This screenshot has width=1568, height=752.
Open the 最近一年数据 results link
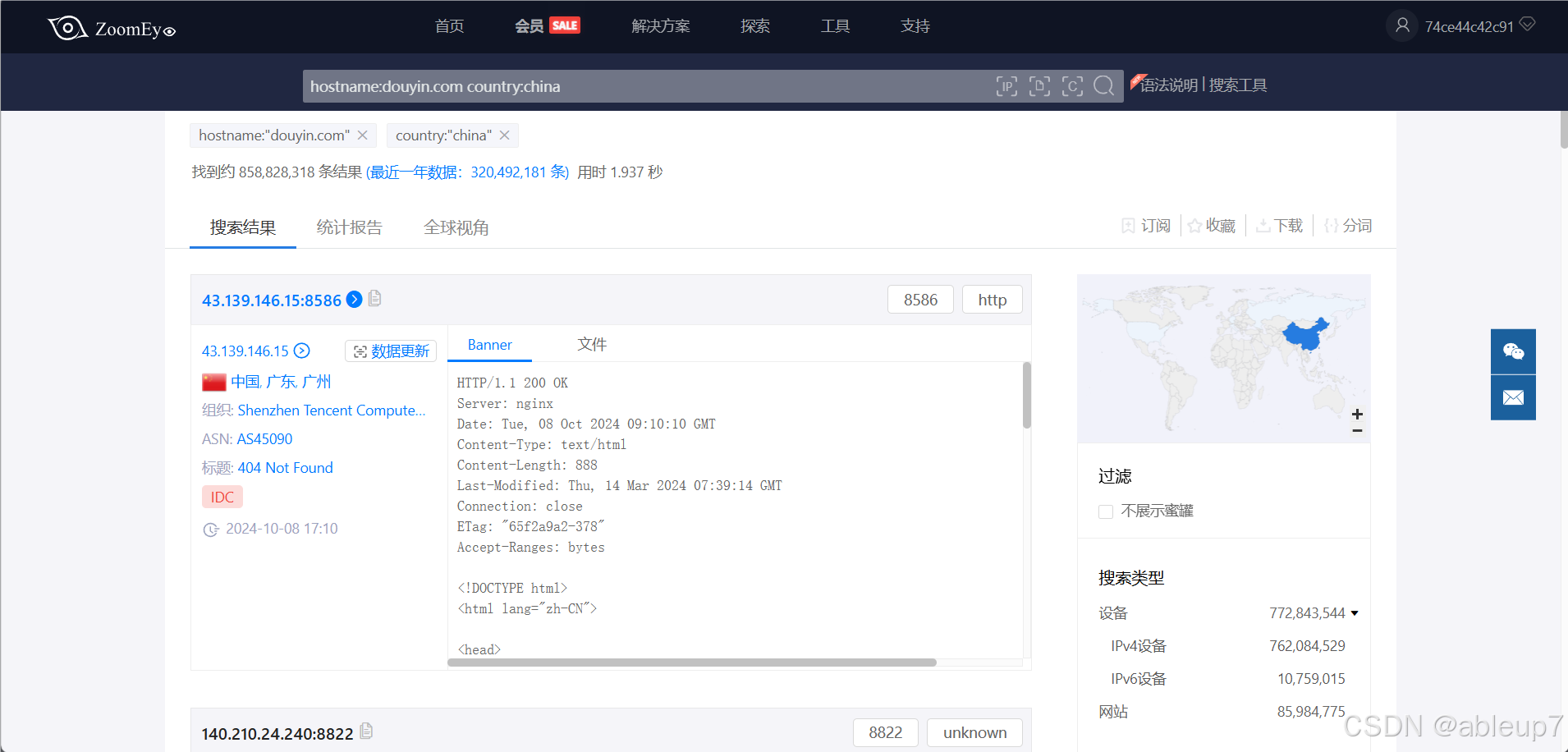tap(468, 172)
